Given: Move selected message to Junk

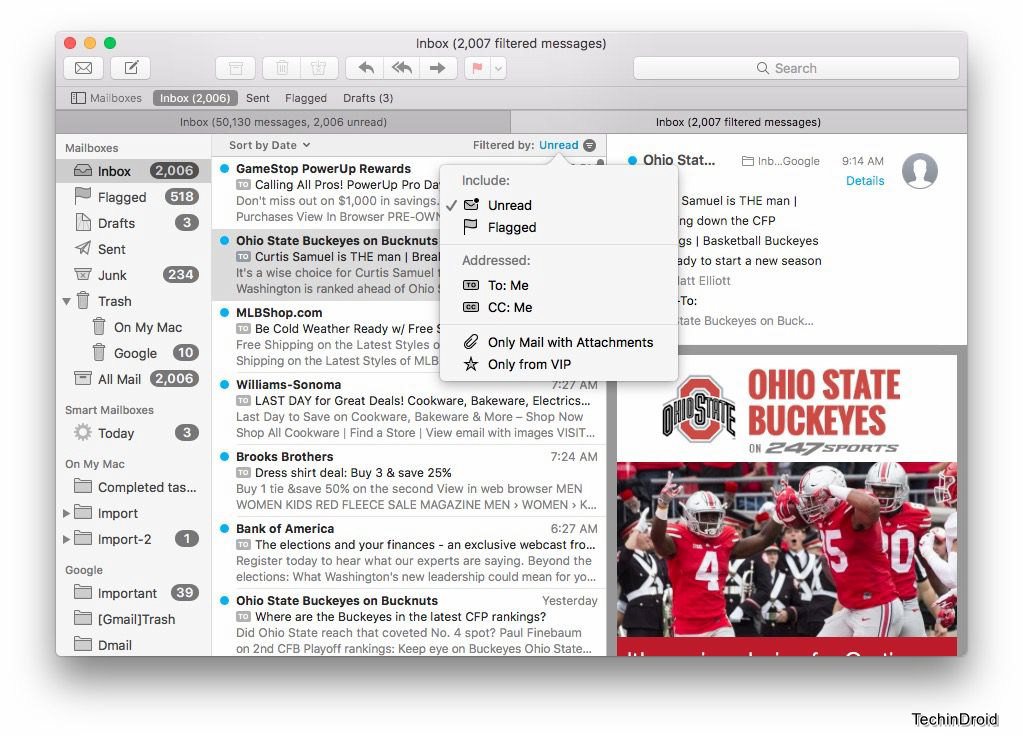Looking at the screenshot, I should coord(319,68).
